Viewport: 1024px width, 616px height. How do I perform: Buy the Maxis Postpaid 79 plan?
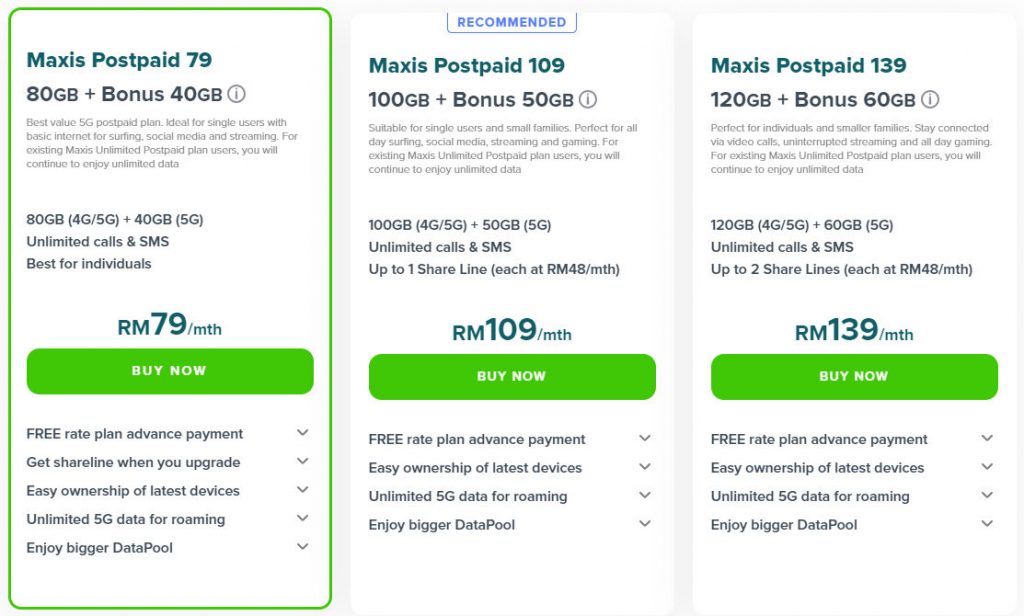point(170,371)
